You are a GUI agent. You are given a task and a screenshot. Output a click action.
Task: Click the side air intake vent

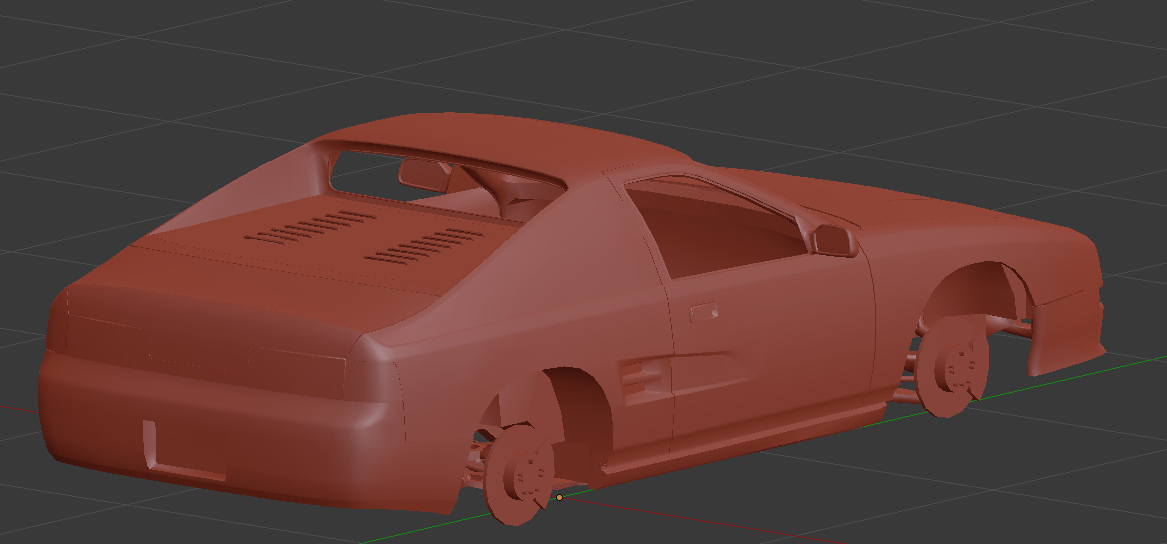coord(644,379)
